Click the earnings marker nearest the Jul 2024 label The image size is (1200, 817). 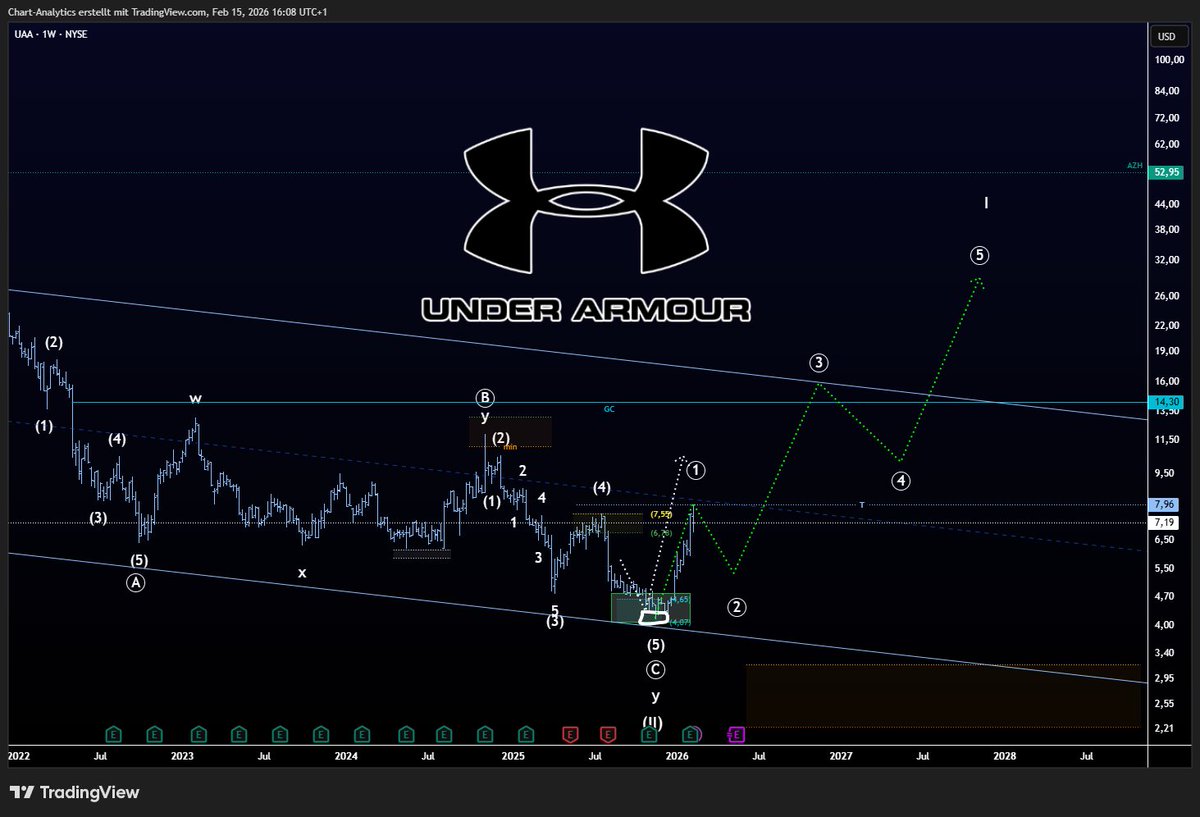[x=446, y=734]
